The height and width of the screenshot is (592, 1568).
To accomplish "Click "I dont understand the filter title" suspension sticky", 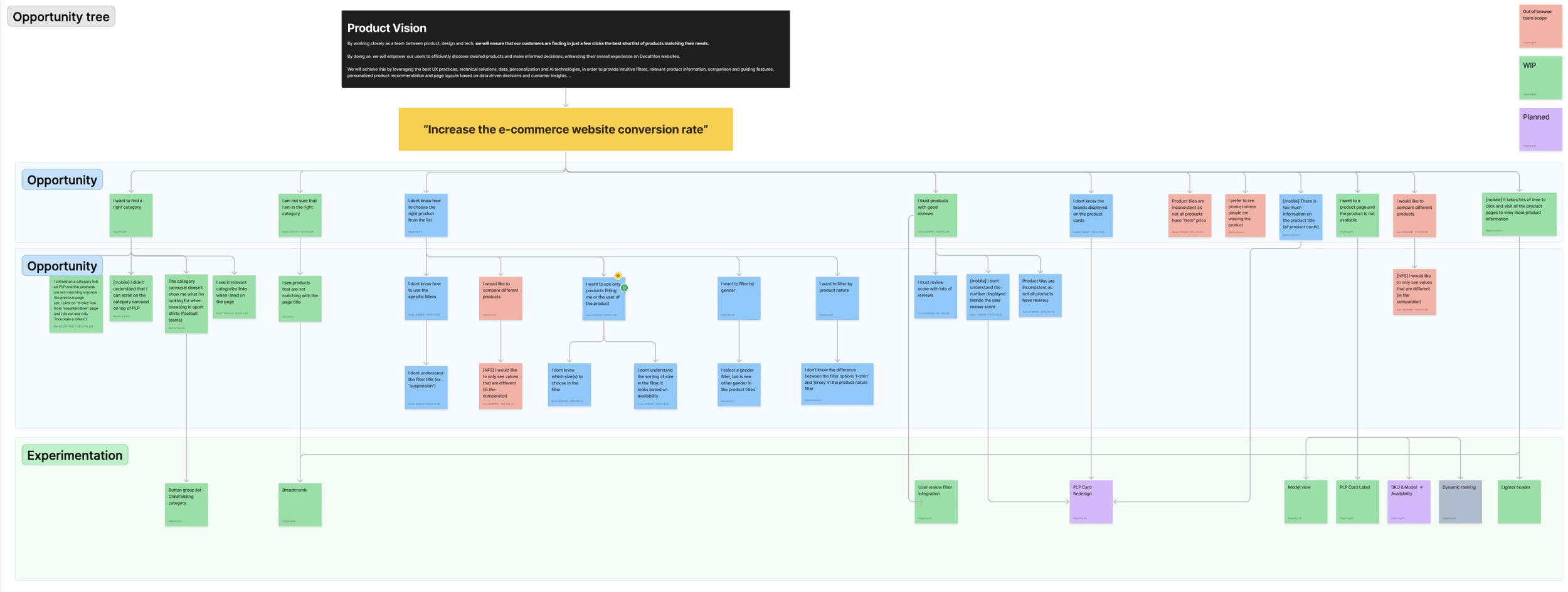I will (426, 387).
